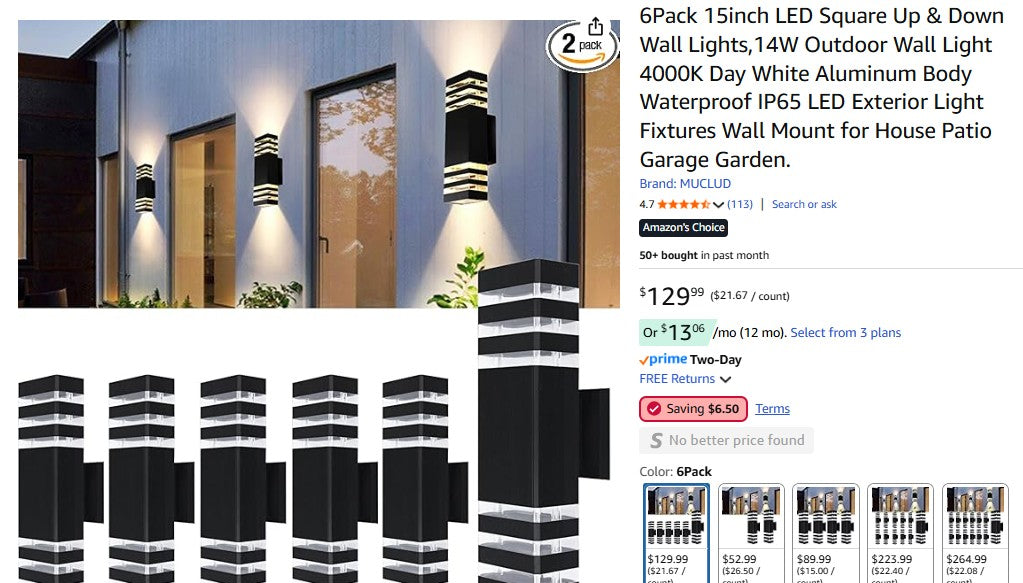Open Select from 3 plans link

[x=846, y=333]
